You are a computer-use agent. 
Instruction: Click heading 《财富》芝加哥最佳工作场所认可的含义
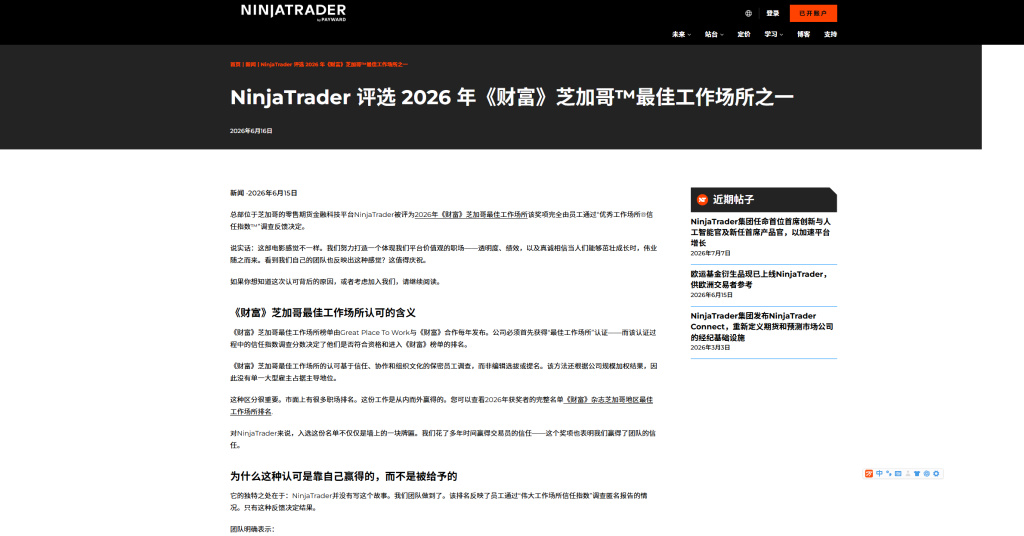(x=323, y=313)
